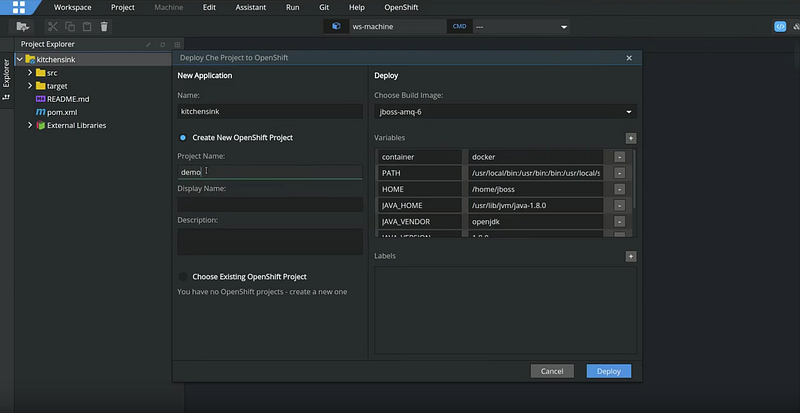This screenshot has height=413, width=800.
Task: Open the Git menu
Action: tap(324, 8)
